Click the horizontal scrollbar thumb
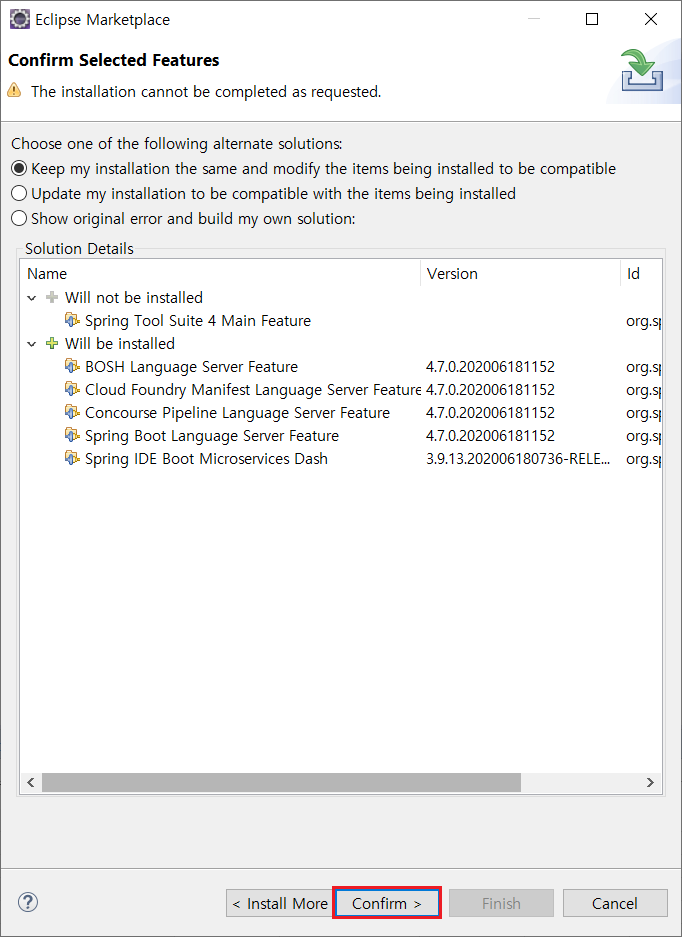The height and width of the screenshot is (937, 682). 281,782
